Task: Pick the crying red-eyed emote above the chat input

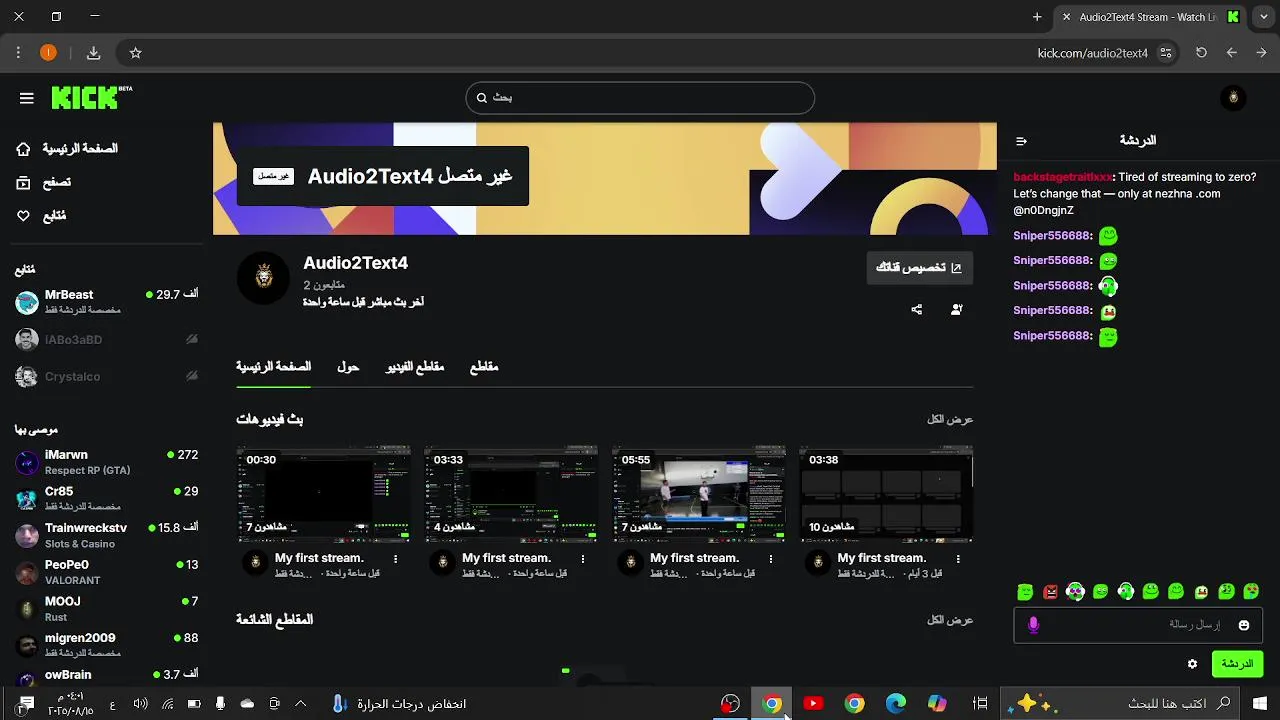Action: pos(1251,592)
